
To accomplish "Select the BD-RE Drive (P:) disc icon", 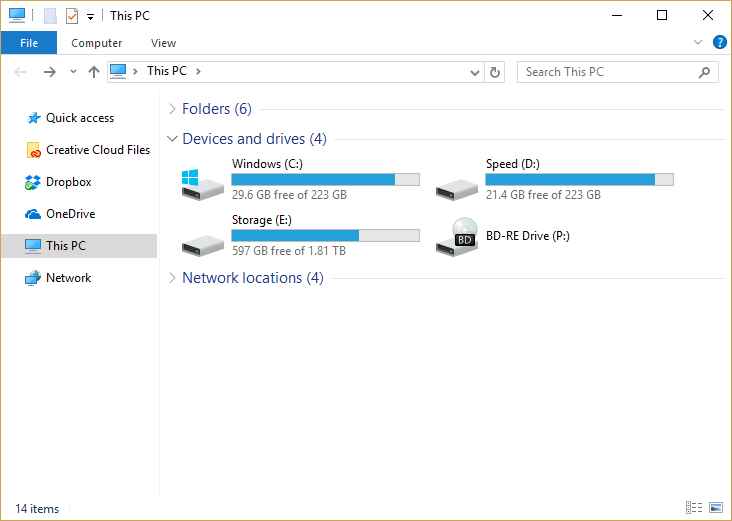I will [457, 237].
